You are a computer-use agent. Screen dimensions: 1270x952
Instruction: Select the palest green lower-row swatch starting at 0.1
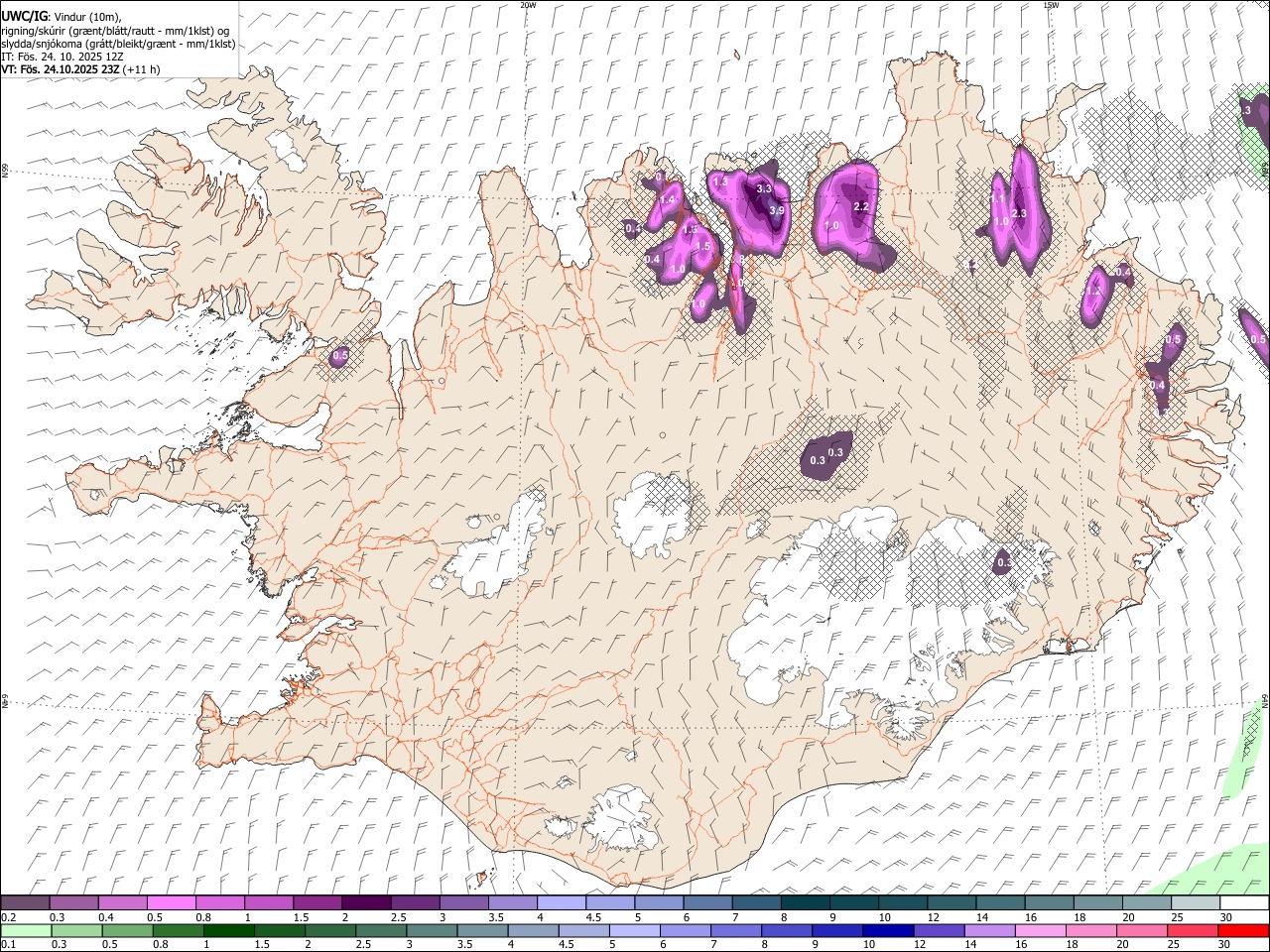coord(26,930)
